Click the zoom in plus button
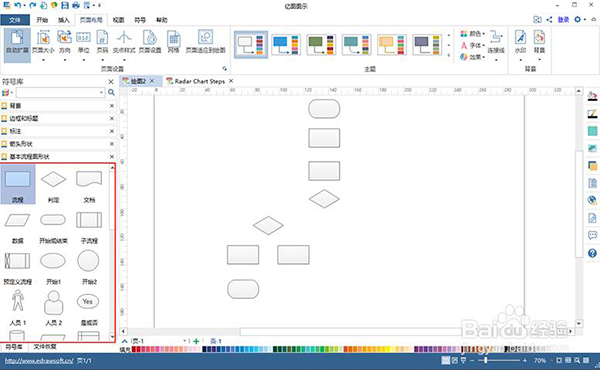This screenshot has width=600, height=370. [525, 360]
